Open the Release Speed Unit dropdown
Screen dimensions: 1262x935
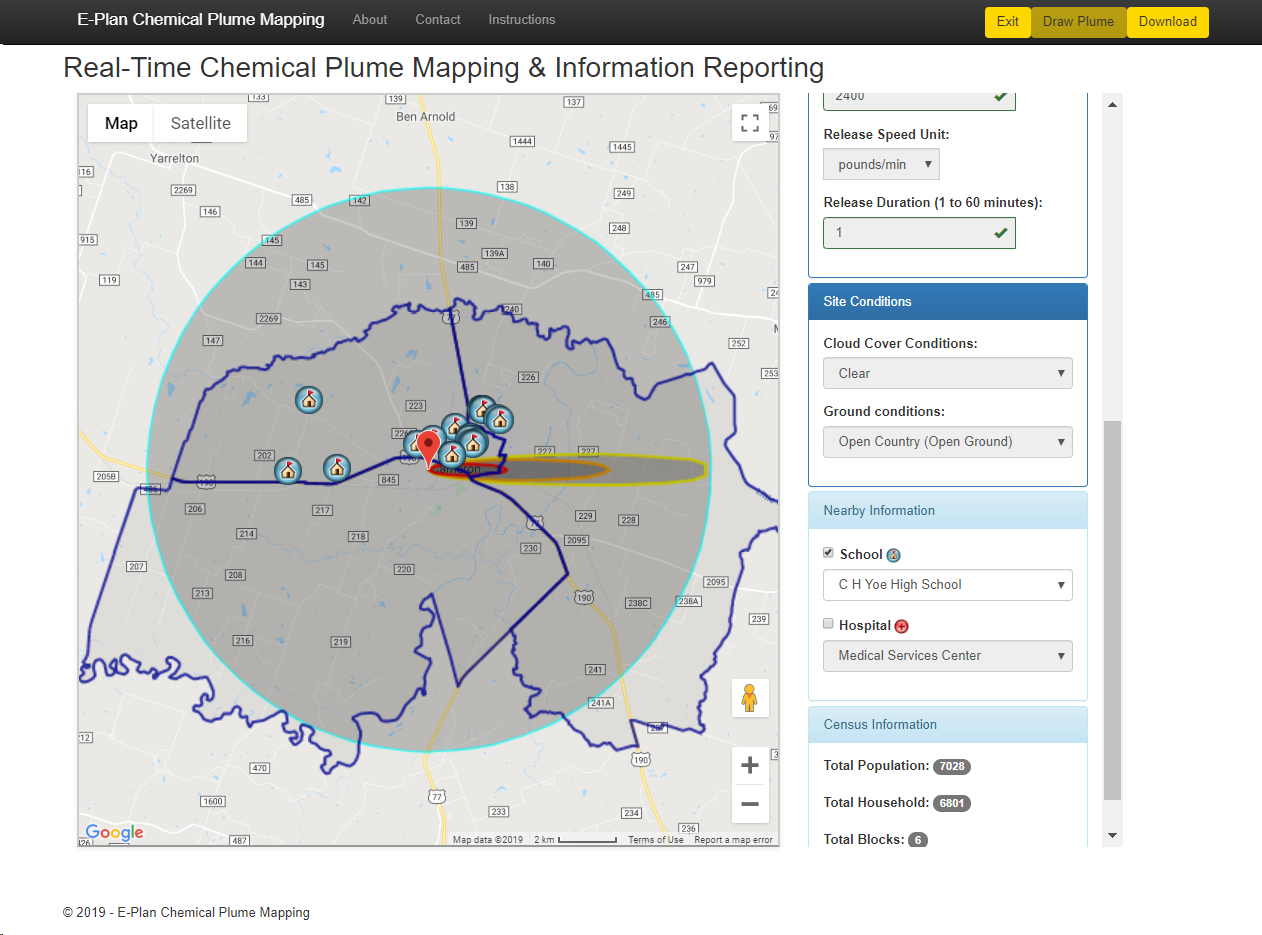point(881,165)
